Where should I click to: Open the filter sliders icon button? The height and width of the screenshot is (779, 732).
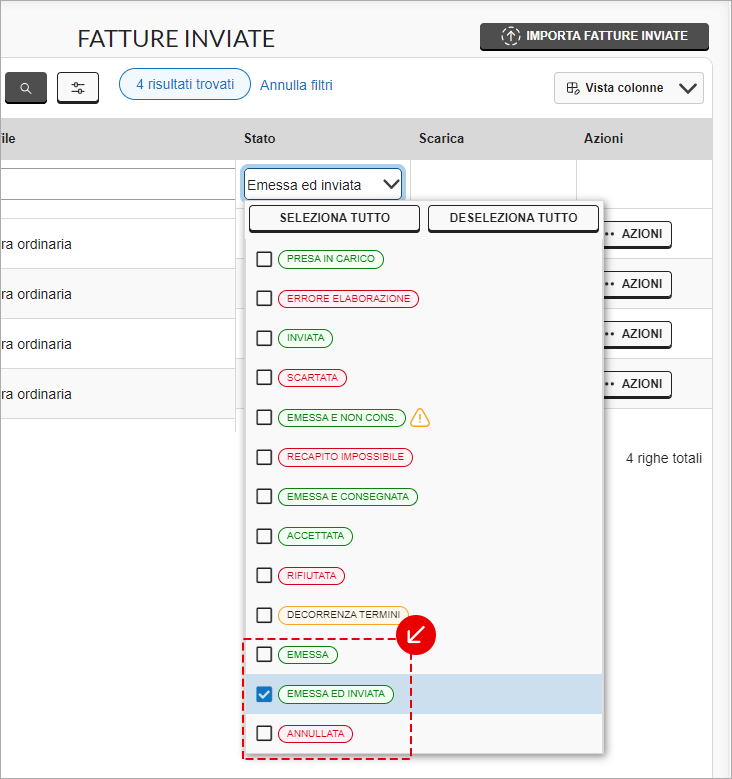78,88
